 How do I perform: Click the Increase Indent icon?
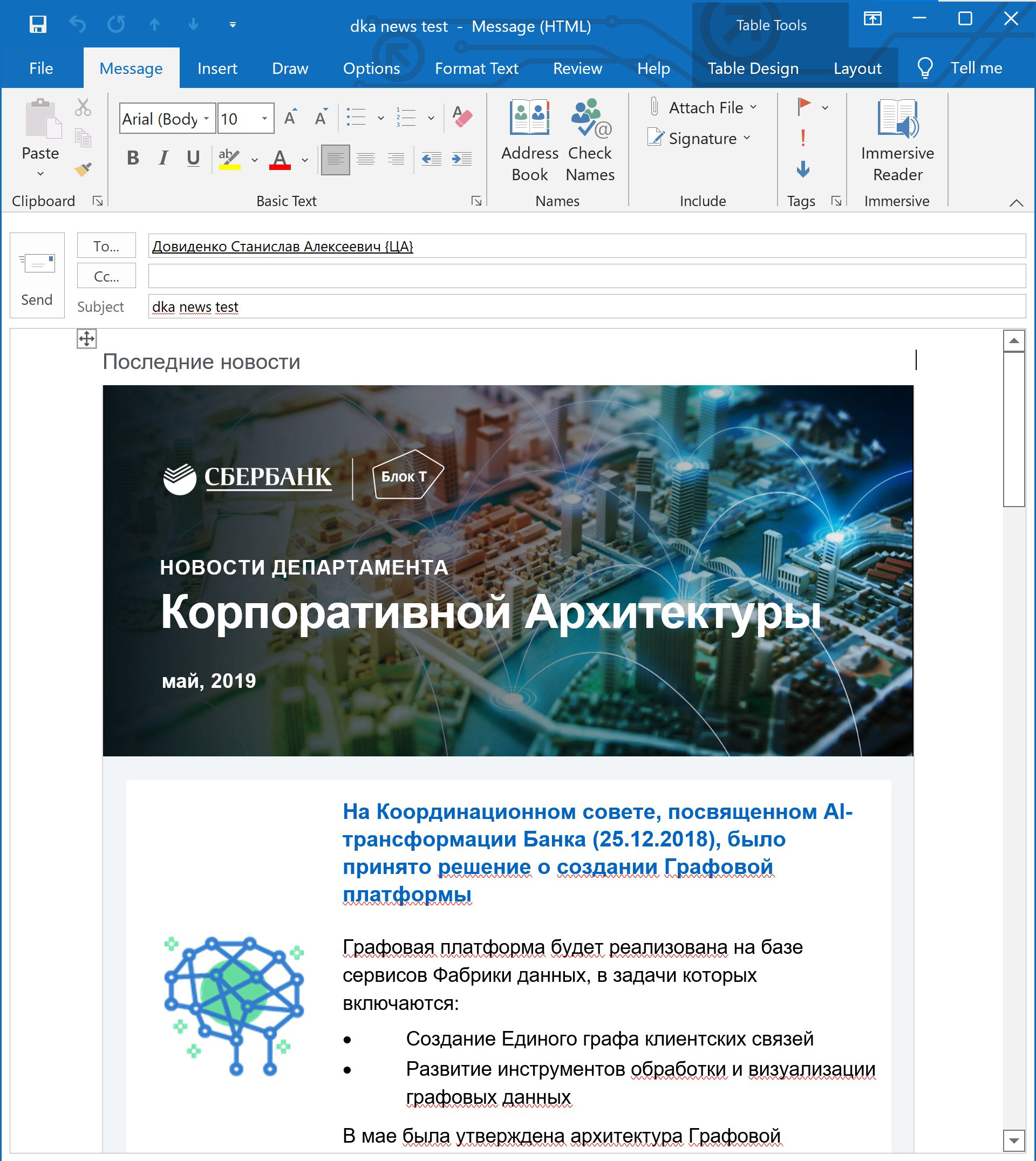pyautogui.click(x=461, y=159)
